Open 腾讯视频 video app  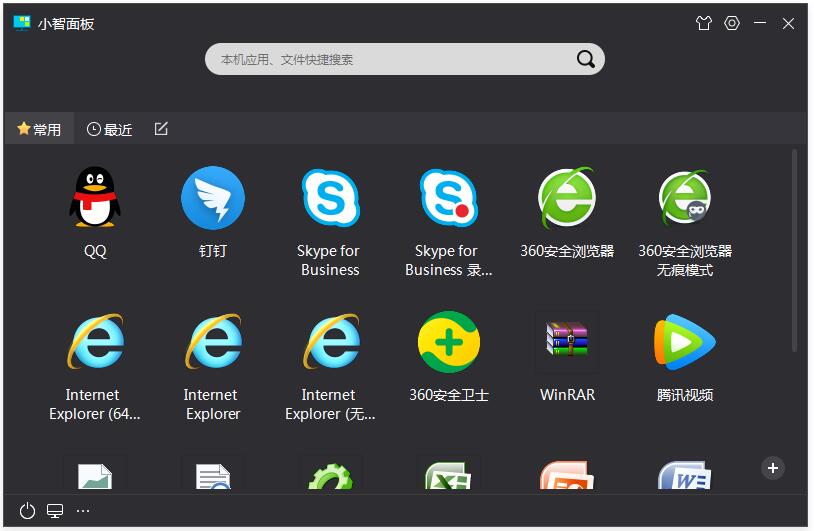click(685, 343)
